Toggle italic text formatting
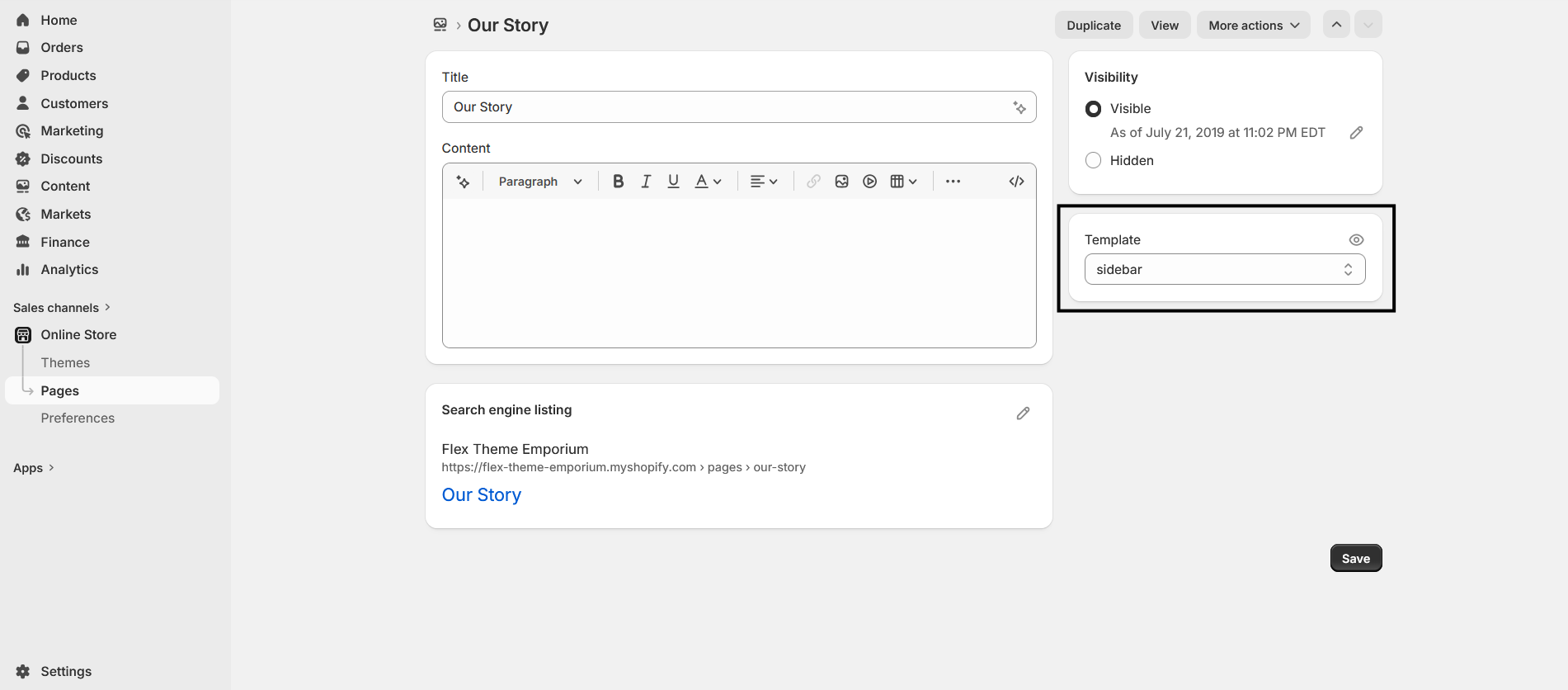The width and height of the screenshot is (1568, 690). point(646,182)
